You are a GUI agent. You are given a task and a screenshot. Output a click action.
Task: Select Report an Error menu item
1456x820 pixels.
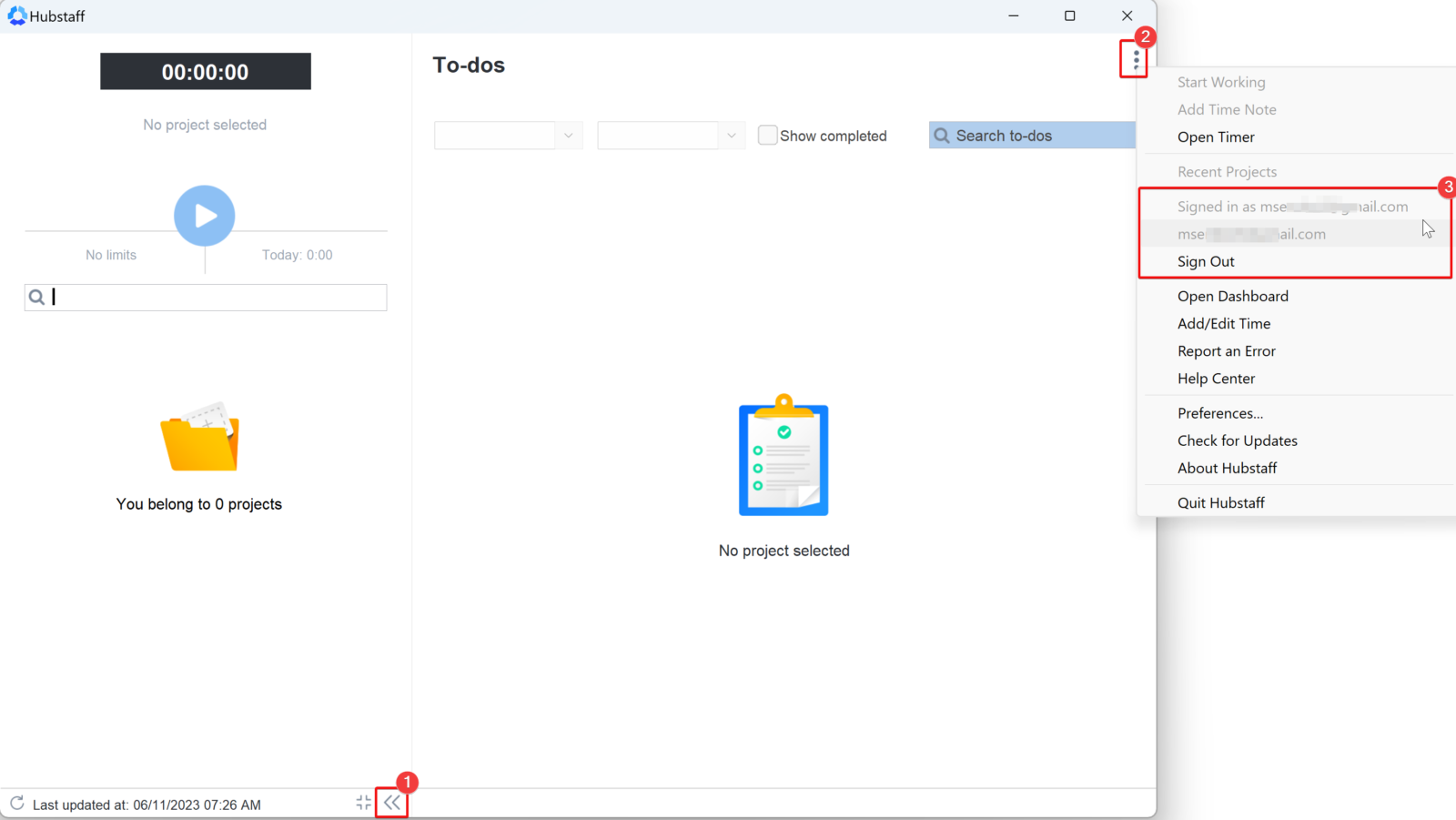[1227, 351]
